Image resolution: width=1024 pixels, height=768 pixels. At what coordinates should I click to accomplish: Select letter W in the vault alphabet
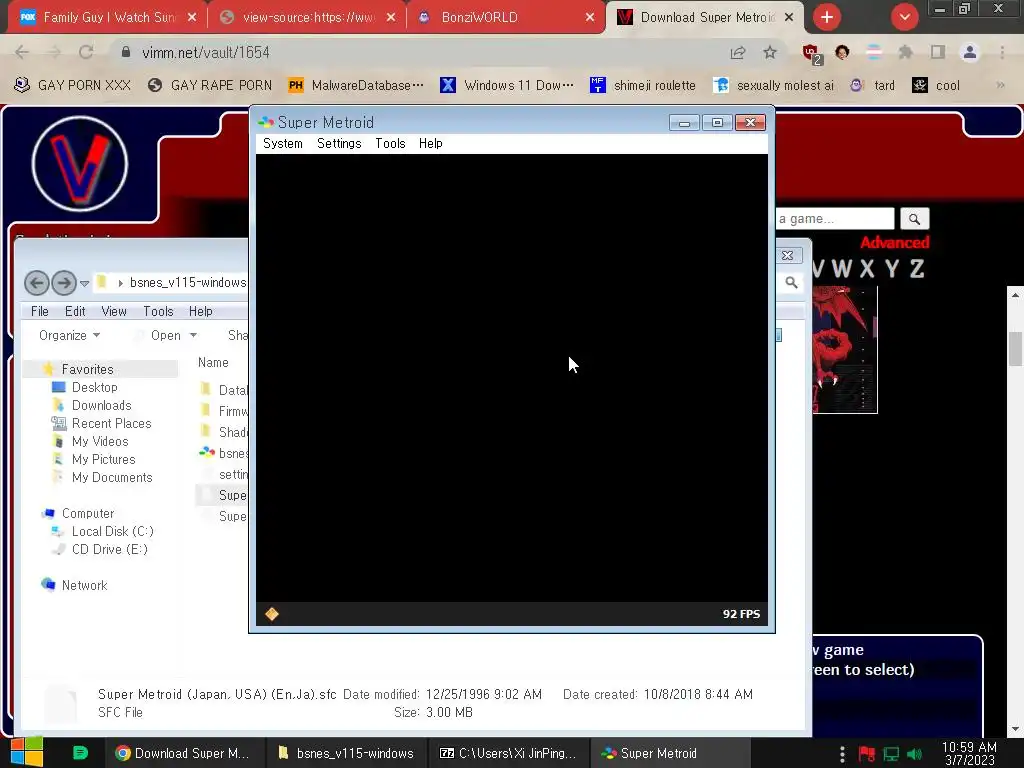click(842, 268)
